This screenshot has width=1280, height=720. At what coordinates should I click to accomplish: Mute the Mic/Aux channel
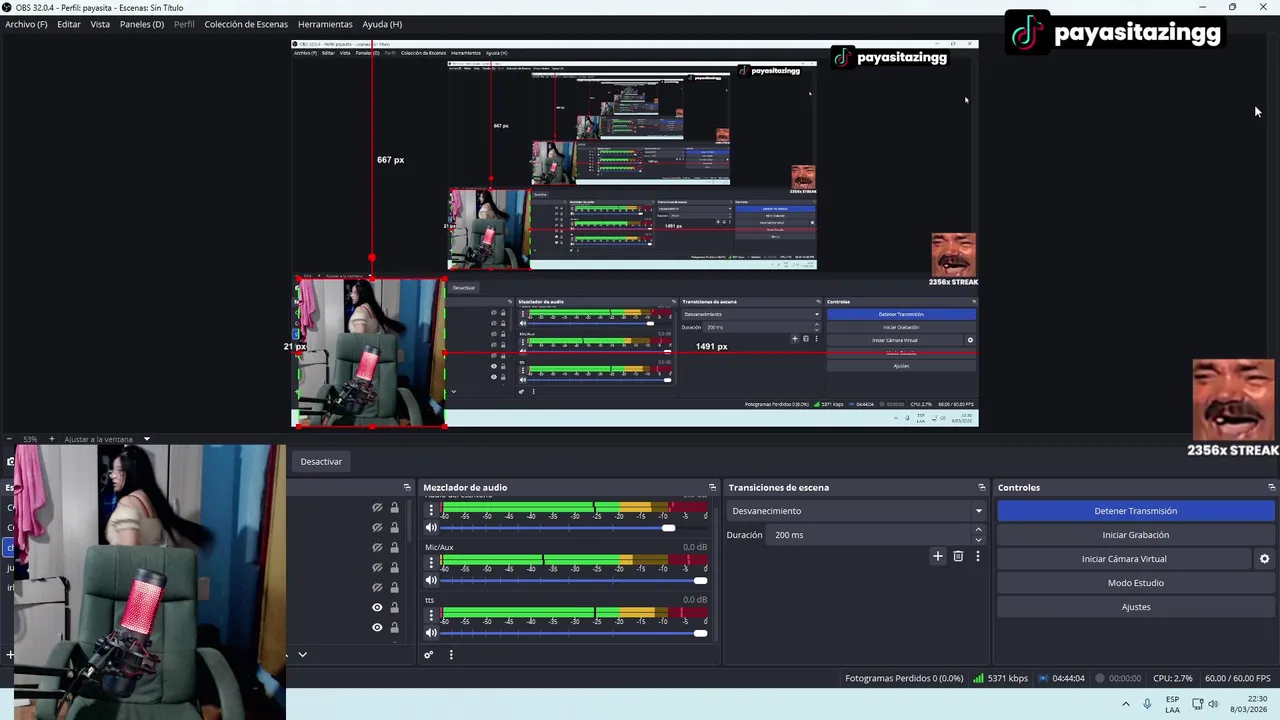(x=431, y=580)
